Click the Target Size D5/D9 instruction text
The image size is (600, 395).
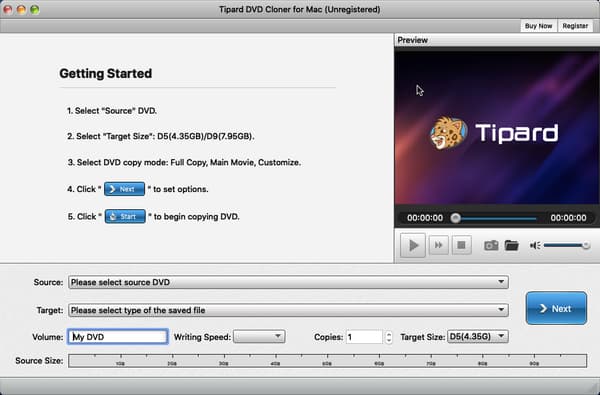click(161, 136)
